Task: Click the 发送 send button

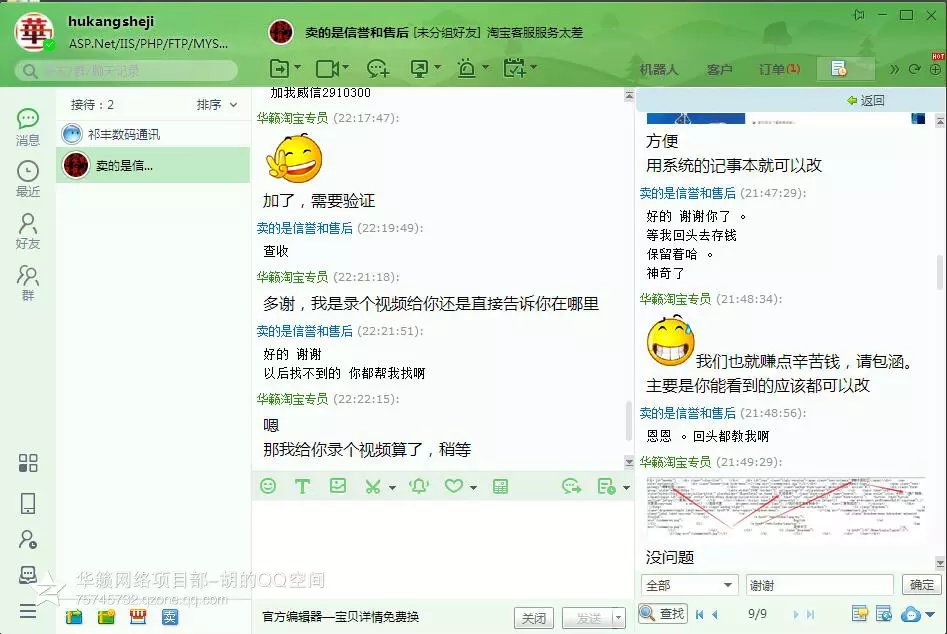Action: [x=588, y=618]
